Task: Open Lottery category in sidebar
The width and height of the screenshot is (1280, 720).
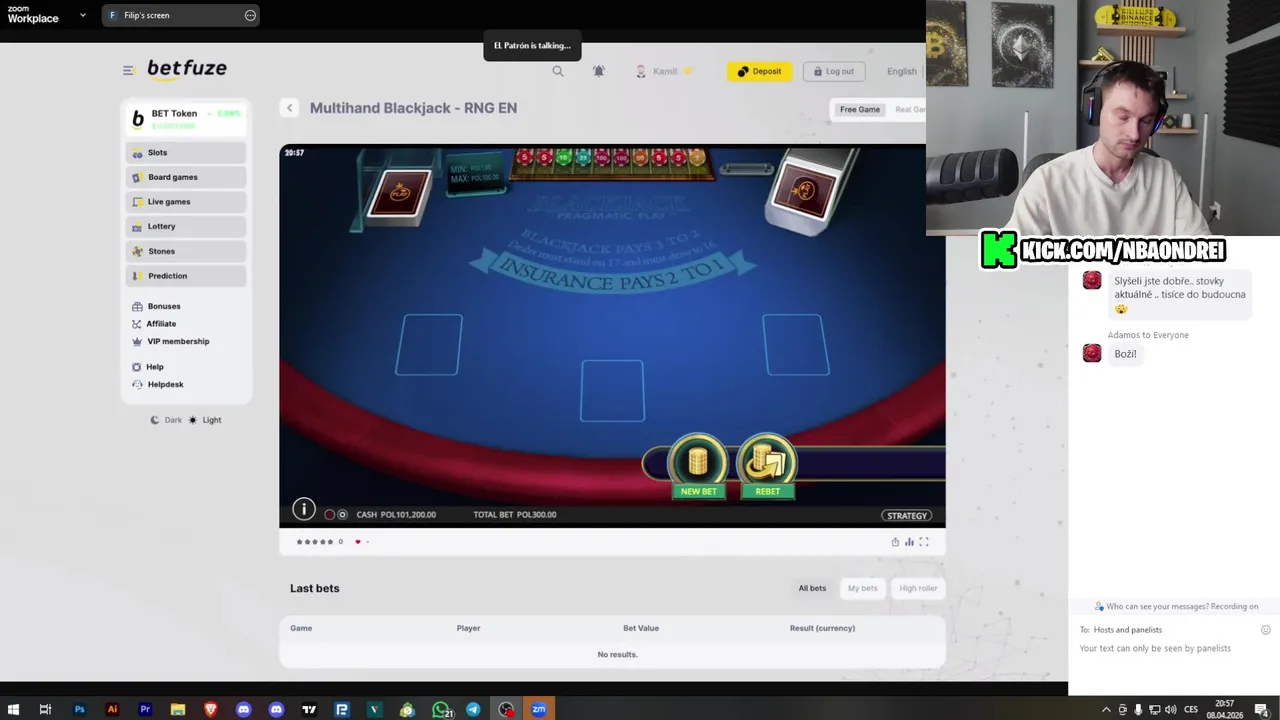Action: pyautogui.click(x=186, y=226)
